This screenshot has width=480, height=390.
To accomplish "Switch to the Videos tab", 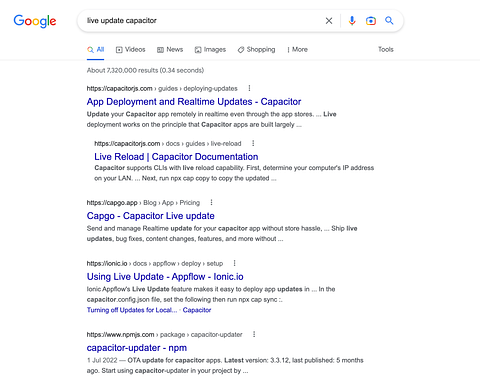I will click(131, 50).
